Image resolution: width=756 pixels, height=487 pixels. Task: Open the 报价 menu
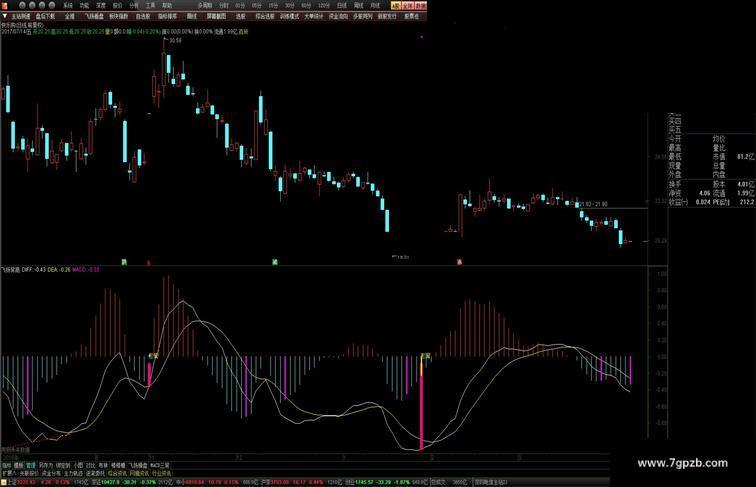click(117, 5)
